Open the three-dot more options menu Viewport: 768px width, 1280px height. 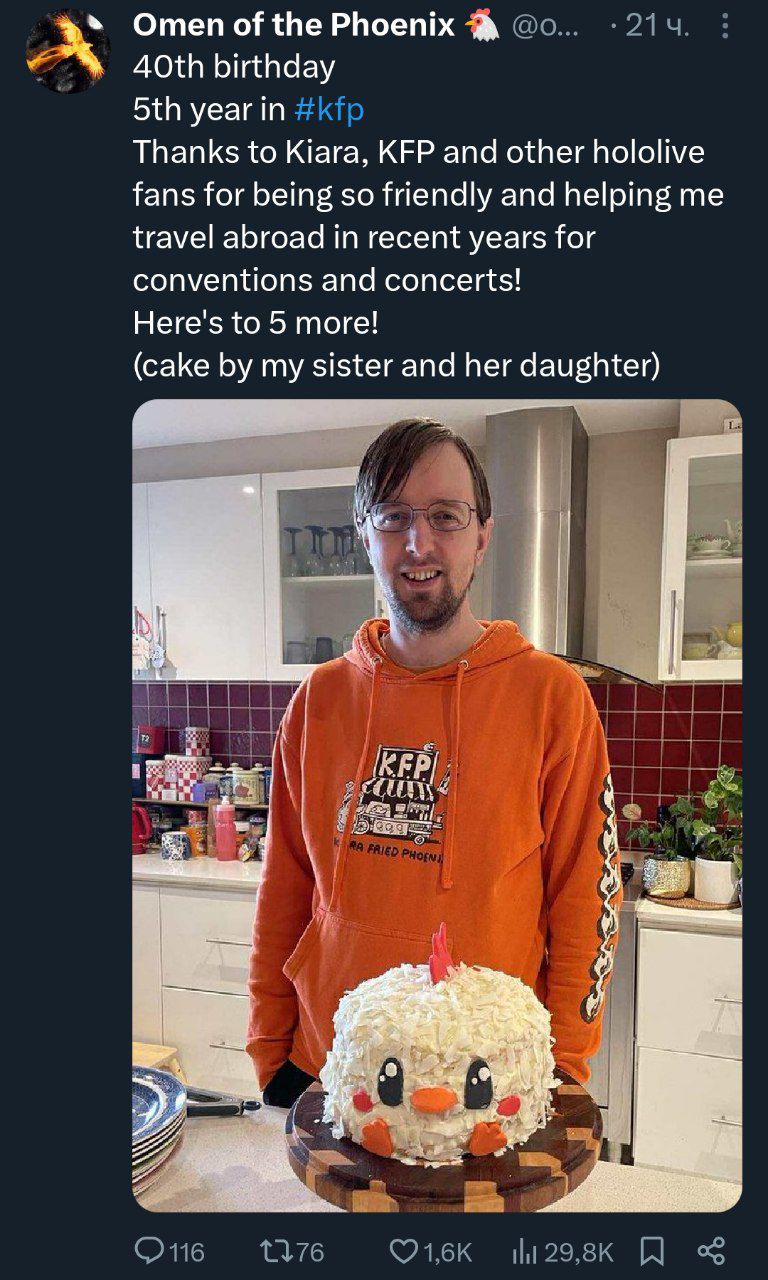[725, 27]
